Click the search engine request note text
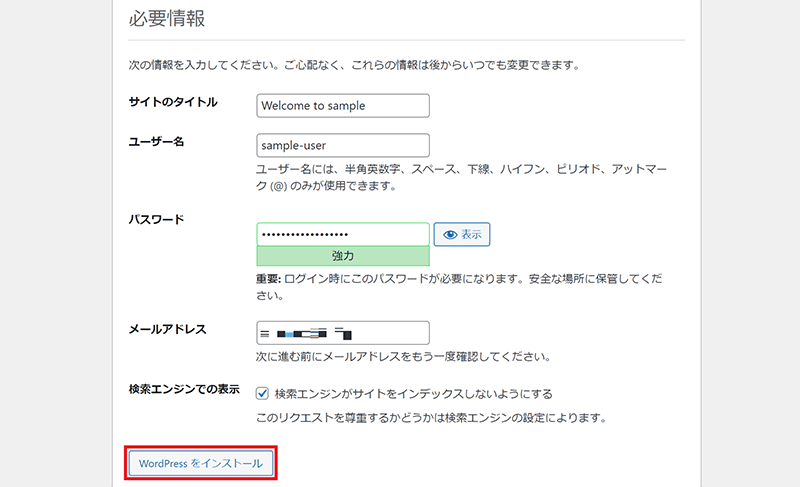 click(431, 417)
